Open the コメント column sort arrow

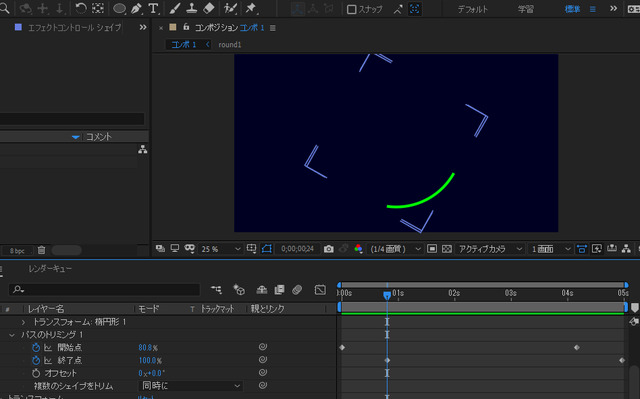[75, 137]
